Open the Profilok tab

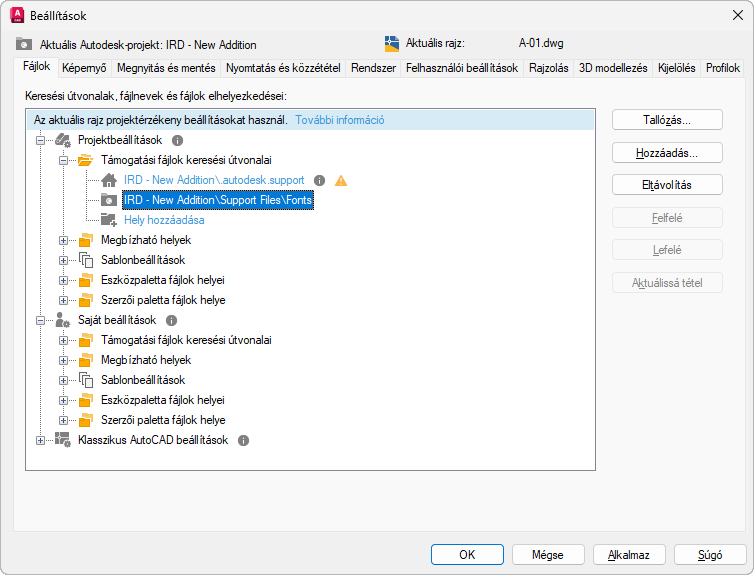click(x=722, y=68)
